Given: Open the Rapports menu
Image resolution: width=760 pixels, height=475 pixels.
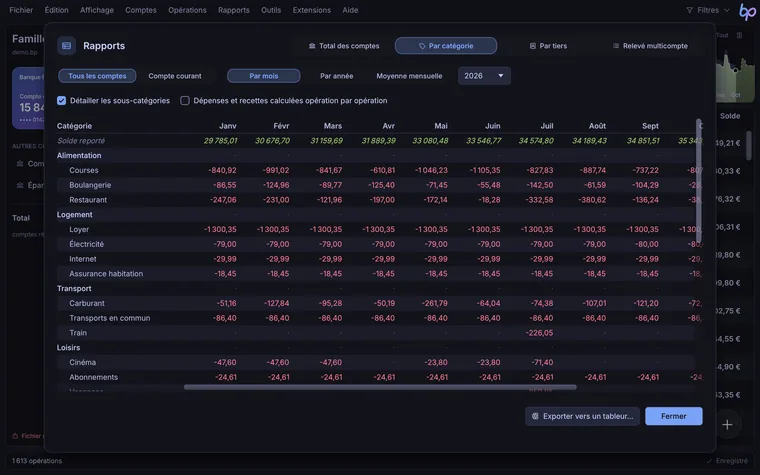Looking at the screenshot, I should pos(234,10).
